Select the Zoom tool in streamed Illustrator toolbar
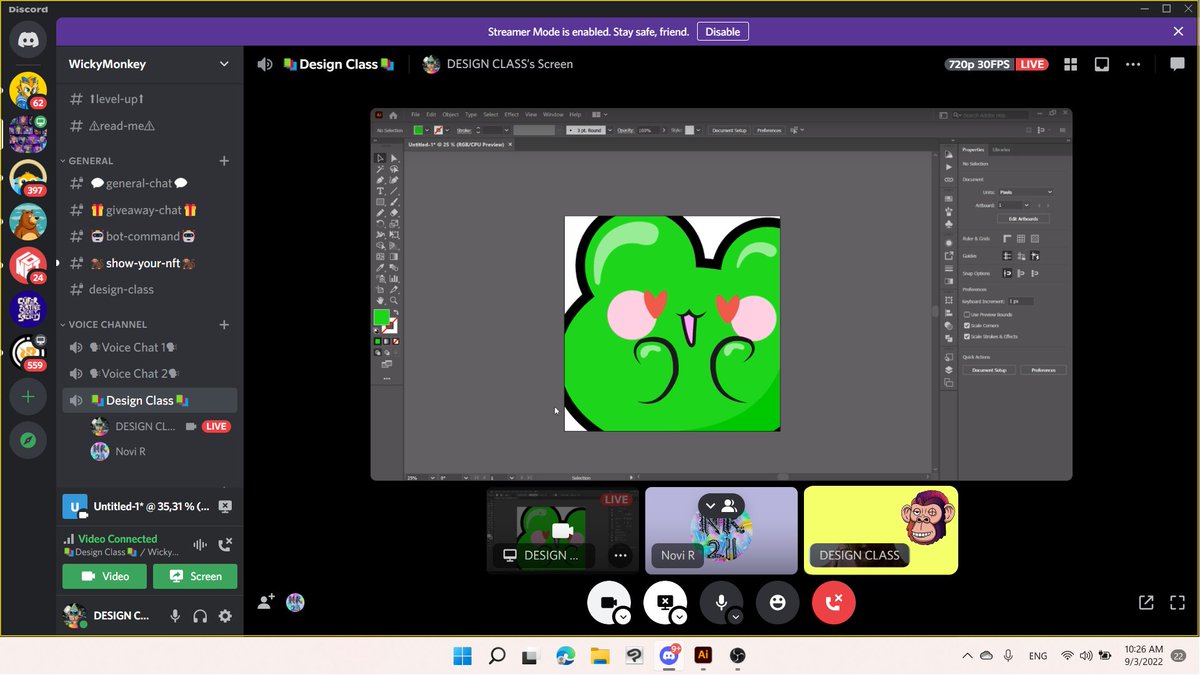1200x675 pixels. [394, 300]
